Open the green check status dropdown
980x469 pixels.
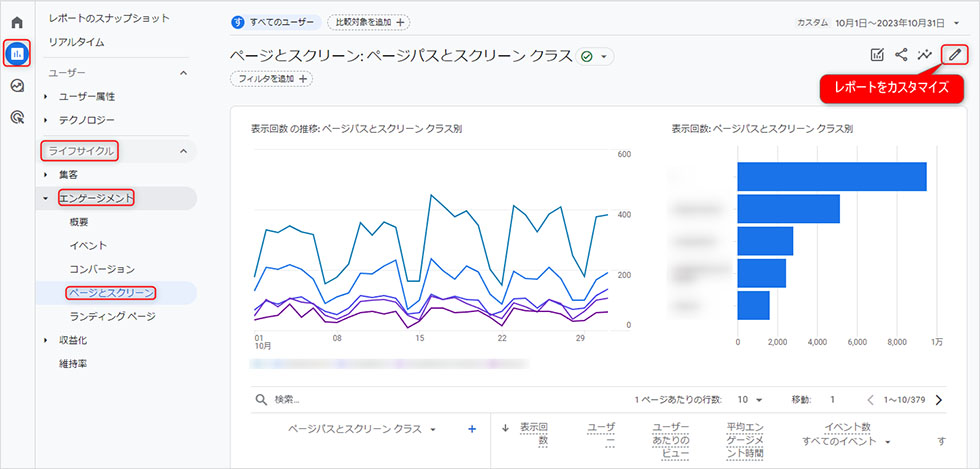[x=594, y=56]
